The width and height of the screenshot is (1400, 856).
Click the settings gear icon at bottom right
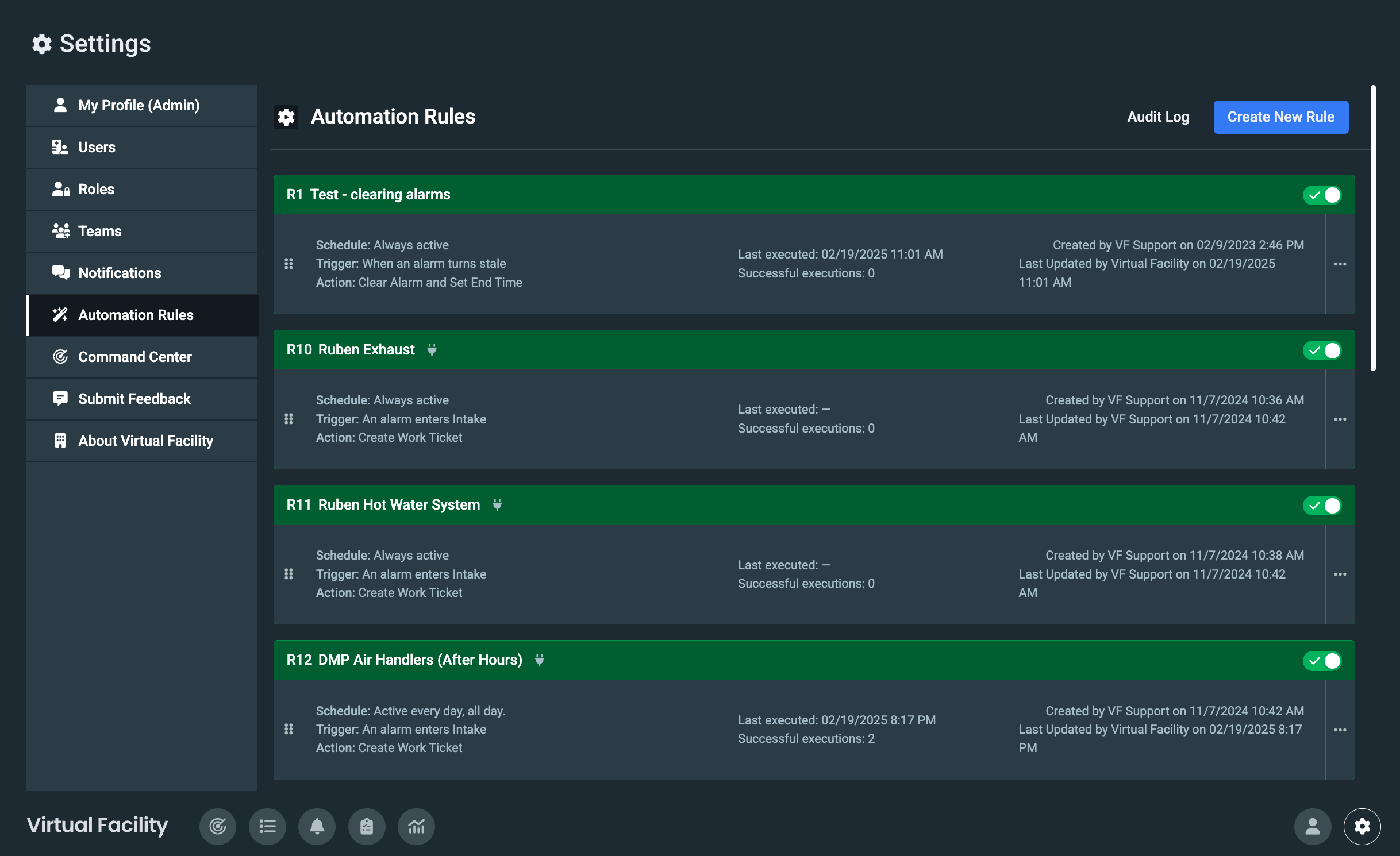(1362, 827)
